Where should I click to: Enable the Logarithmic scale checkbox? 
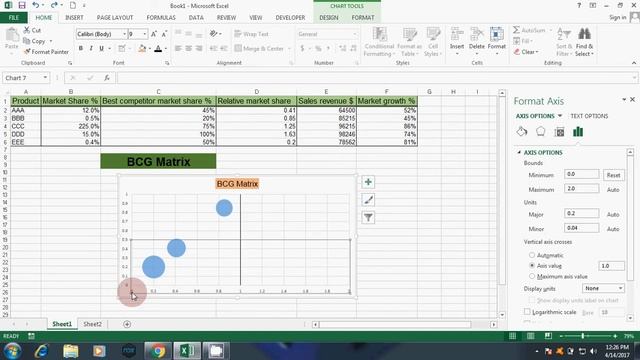tap(527, 312)
